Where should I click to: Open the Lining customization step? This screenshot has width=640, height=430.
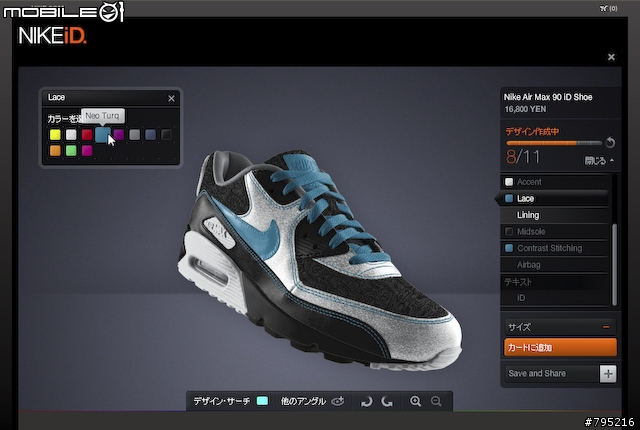point(554,215)
